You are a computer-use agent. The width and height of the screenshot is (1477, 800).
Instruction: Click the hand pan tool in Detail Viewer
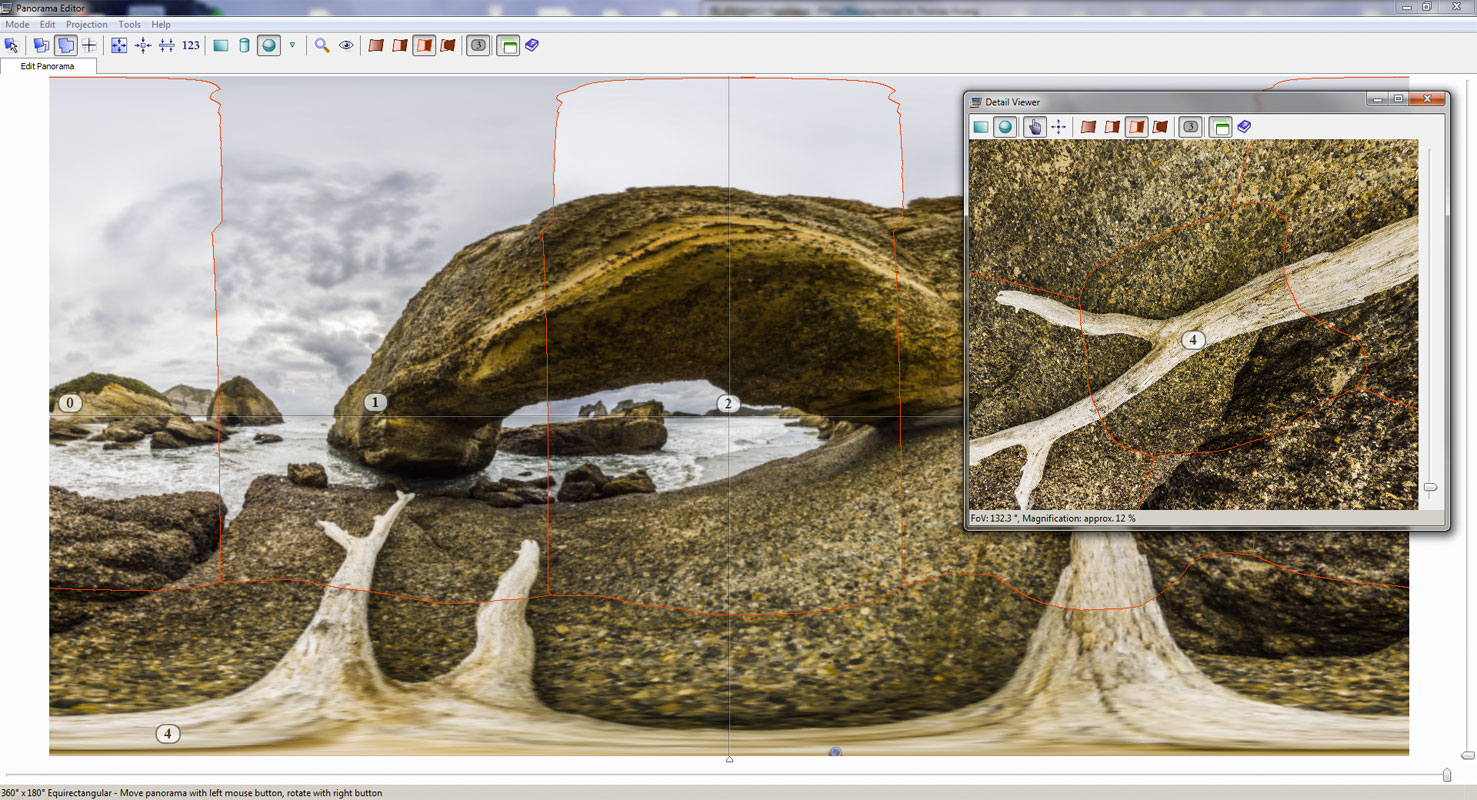pyautogui.click(x=1034, y=127)
